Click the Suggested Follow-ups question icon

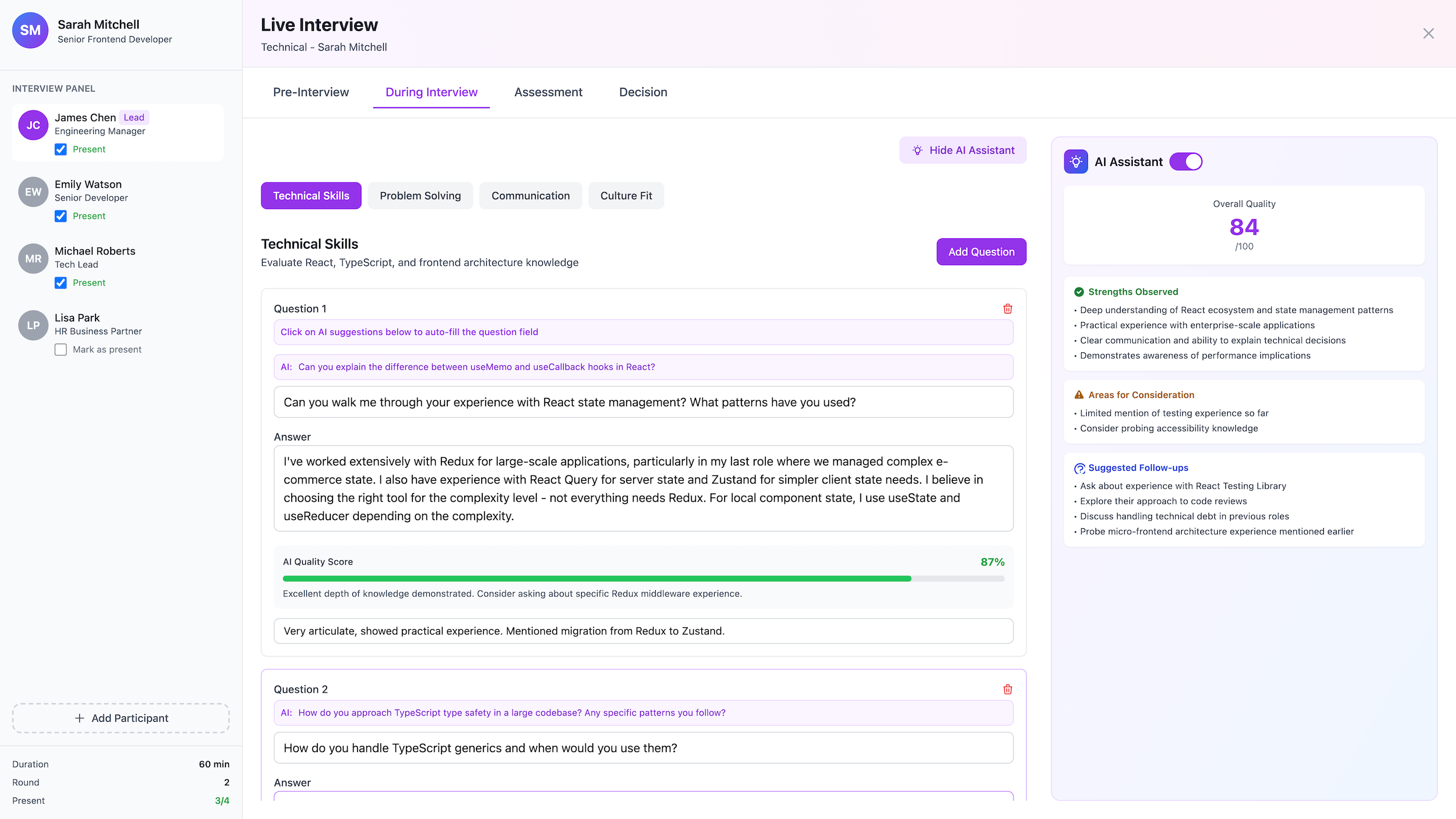[x=1079, y=468]
